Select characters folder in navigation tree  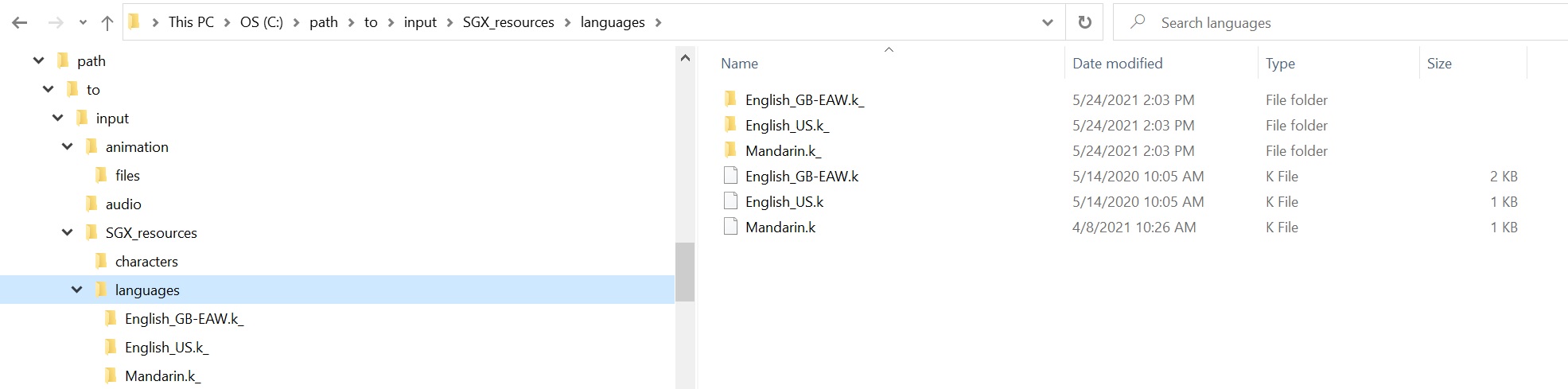coord(146,261)
